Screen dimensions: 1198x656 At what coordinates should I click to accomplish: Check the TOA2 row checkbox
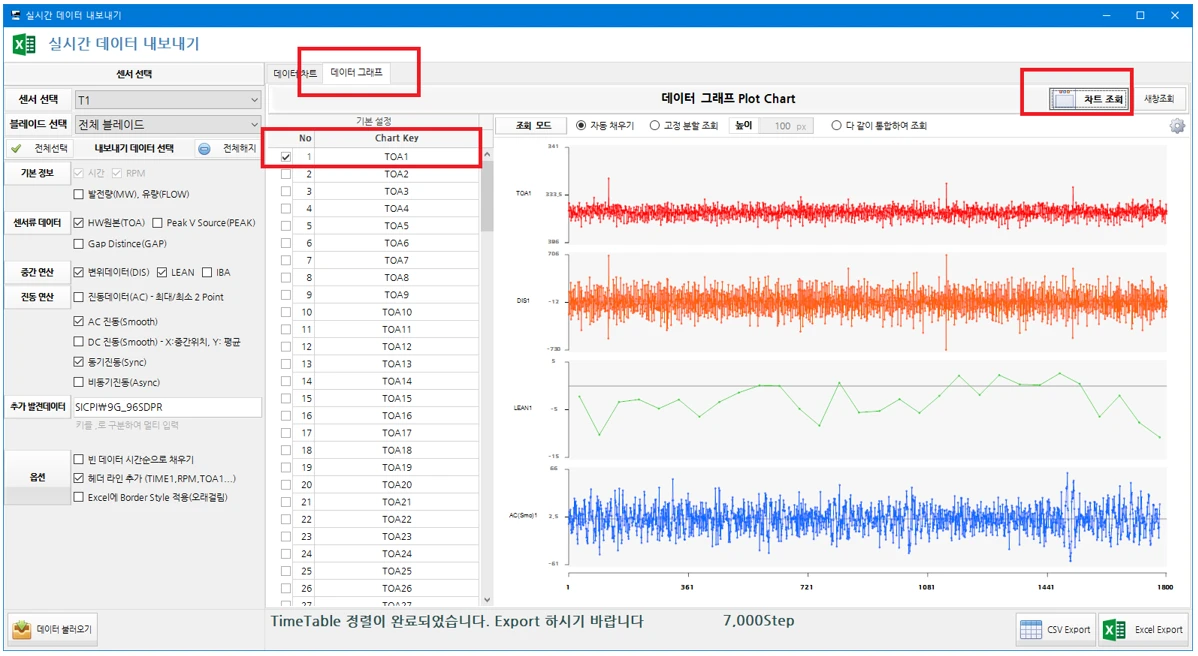tap(286, 174)
